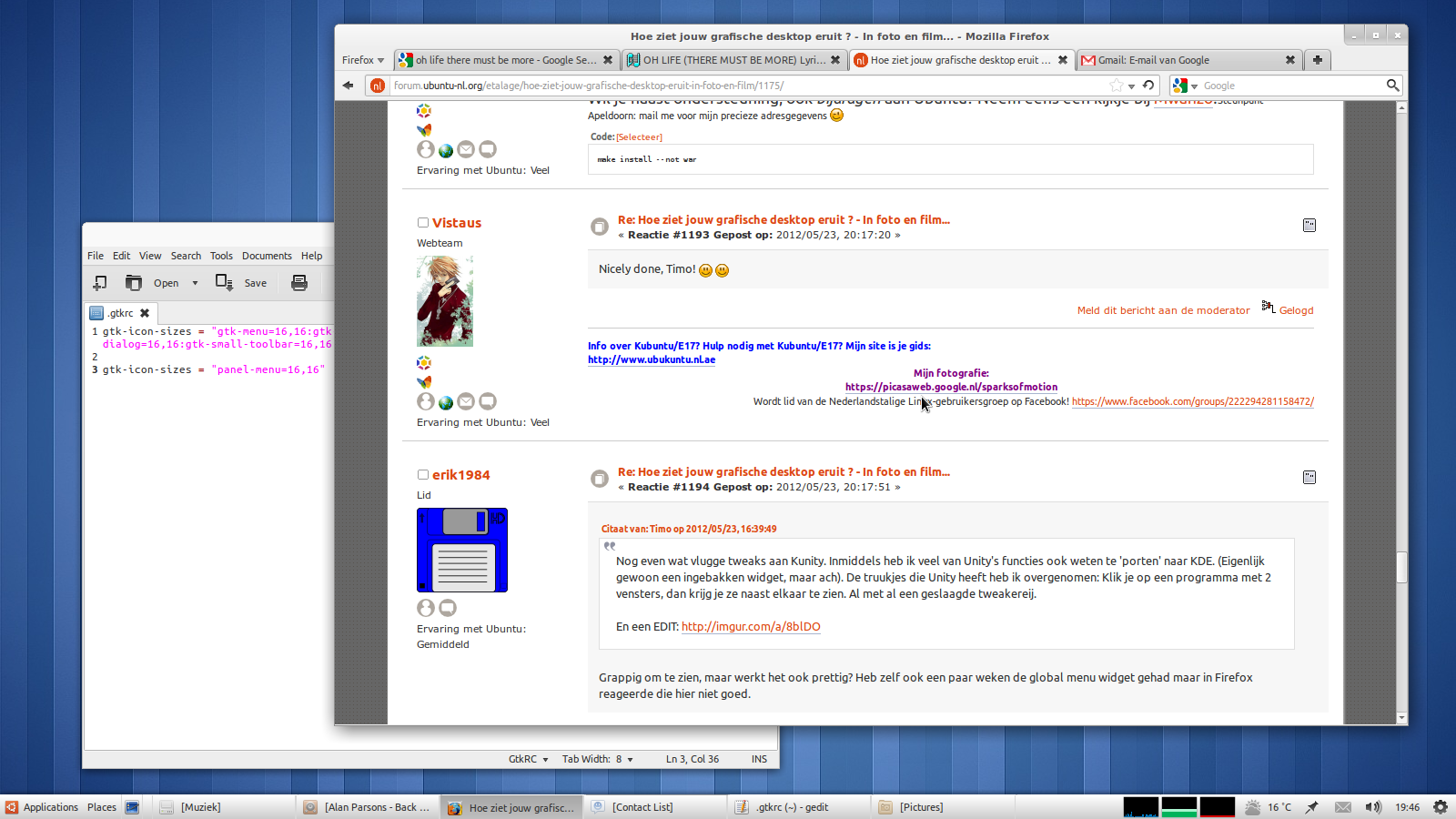Click erik1984's floppy disk avatar
1456x819 pixels.
click(462, 550)
